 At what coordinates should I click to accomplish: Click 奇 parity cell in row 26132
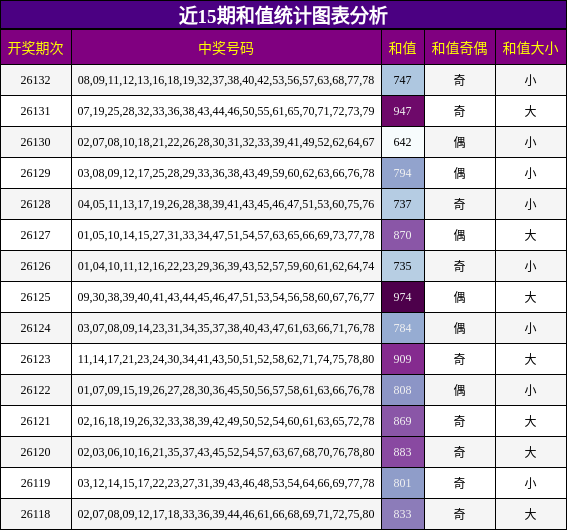(x=460, y=80)
